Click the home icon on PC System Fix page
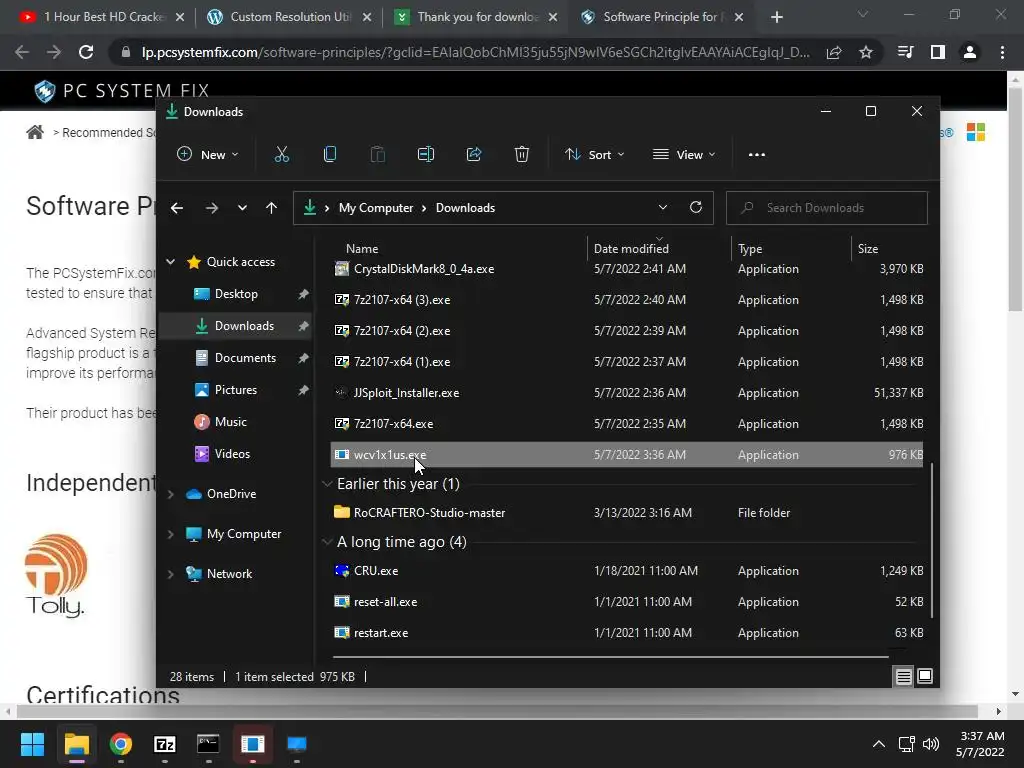Viewport: 1024px width, 768px height. (x=35, y=133)
